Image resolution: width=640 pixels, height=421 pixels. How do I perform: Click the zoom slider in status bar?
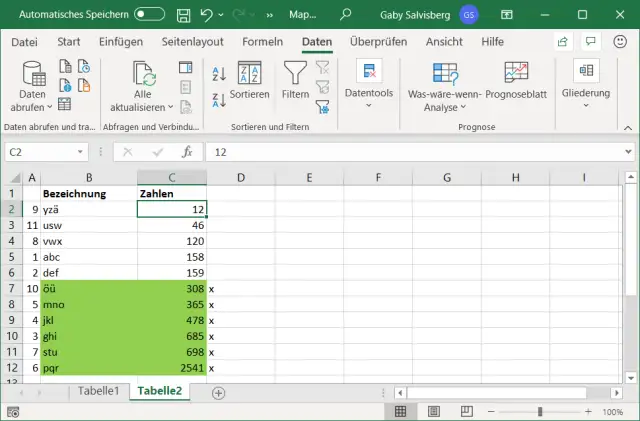point(539,411)
